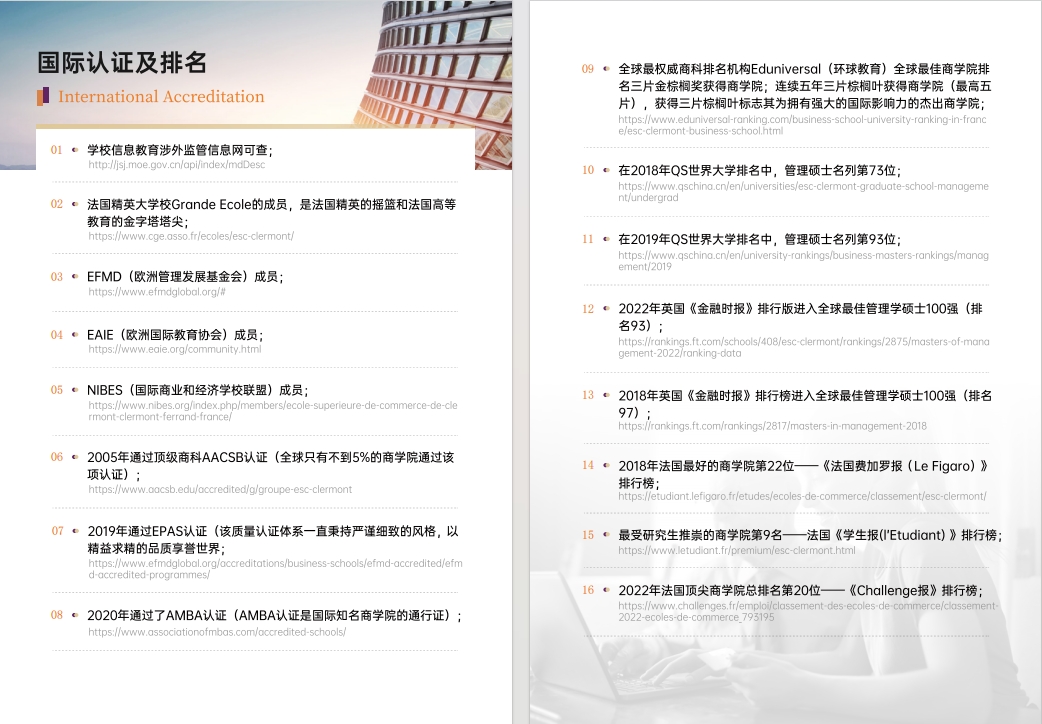The image size is (1042, 724).
Task: Click the subtitle International Accreditation
Action: [161, 96]
